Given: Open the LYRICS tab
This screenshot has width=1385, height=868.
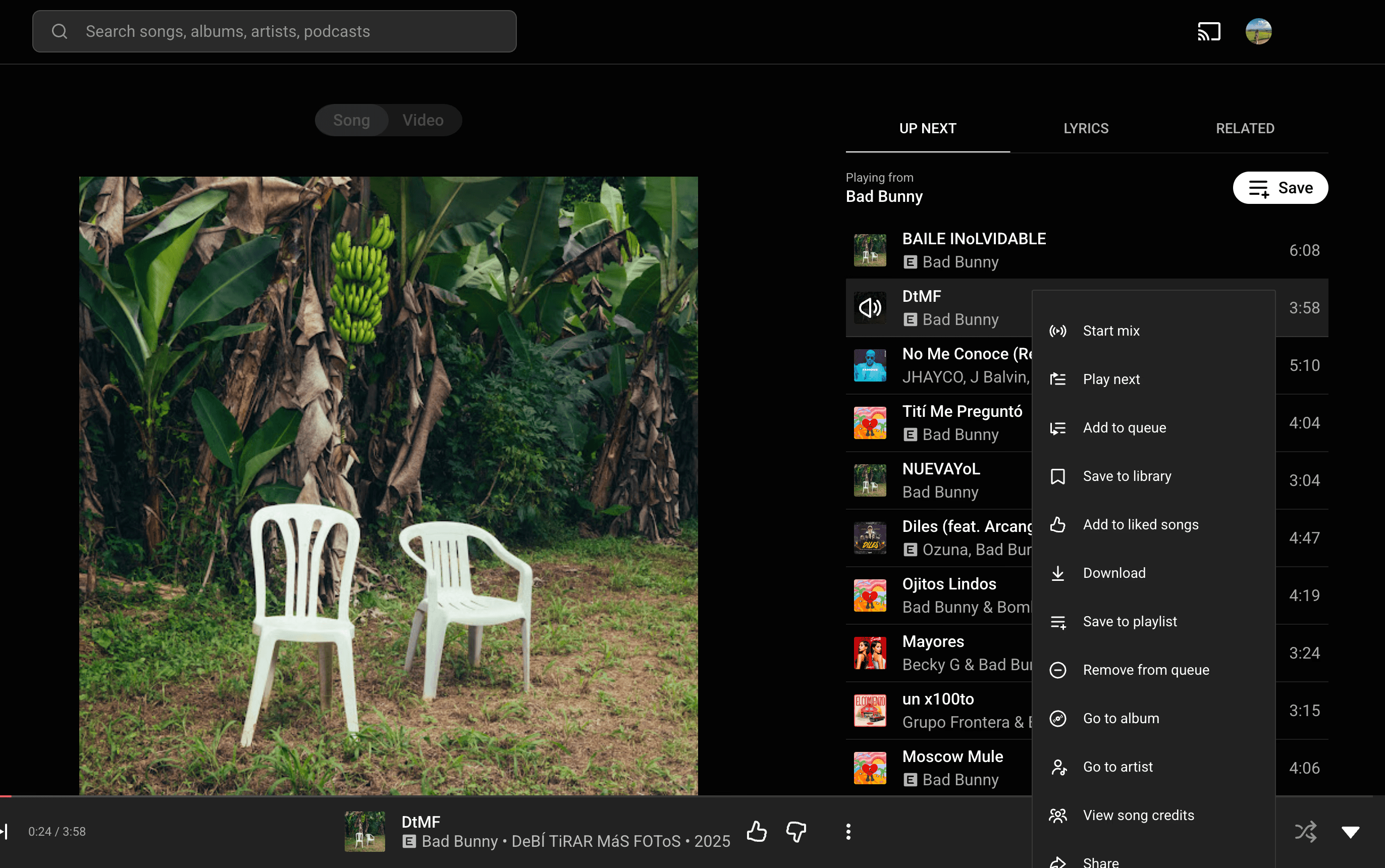Looking at the screenshot, I should [1086, 128].
